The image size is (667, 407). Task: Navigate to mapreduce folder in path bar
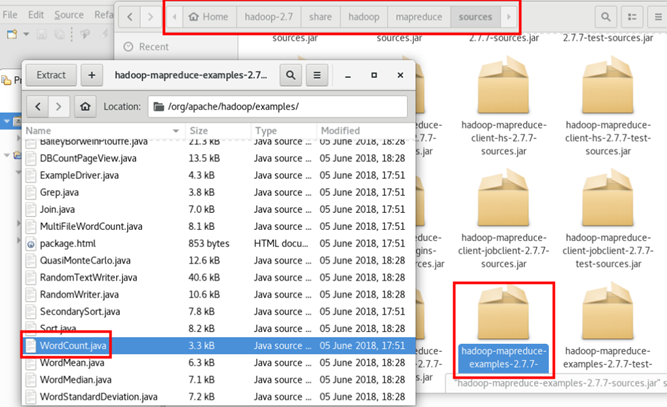tap(419, 17)
